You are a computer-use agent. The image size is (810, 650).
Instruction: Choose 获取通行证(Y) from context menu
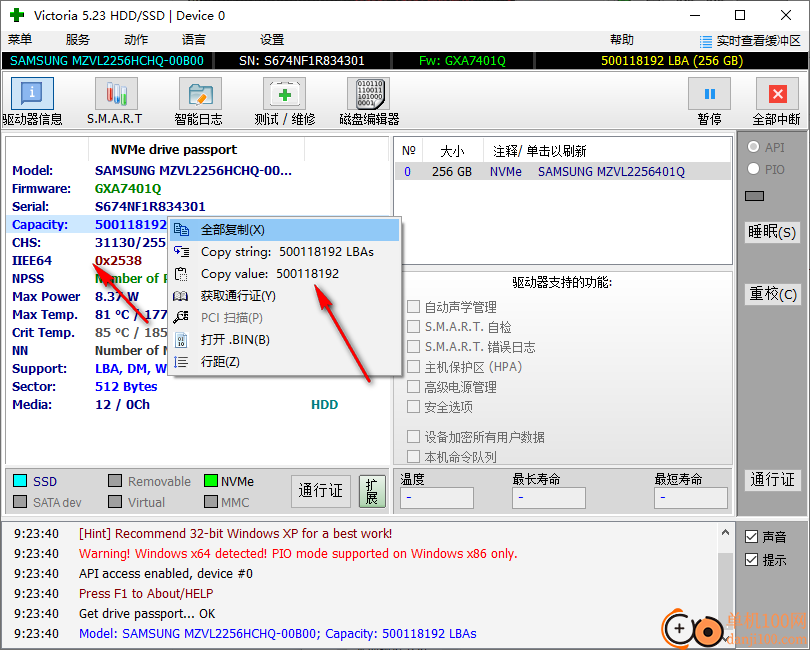point(285,296)
